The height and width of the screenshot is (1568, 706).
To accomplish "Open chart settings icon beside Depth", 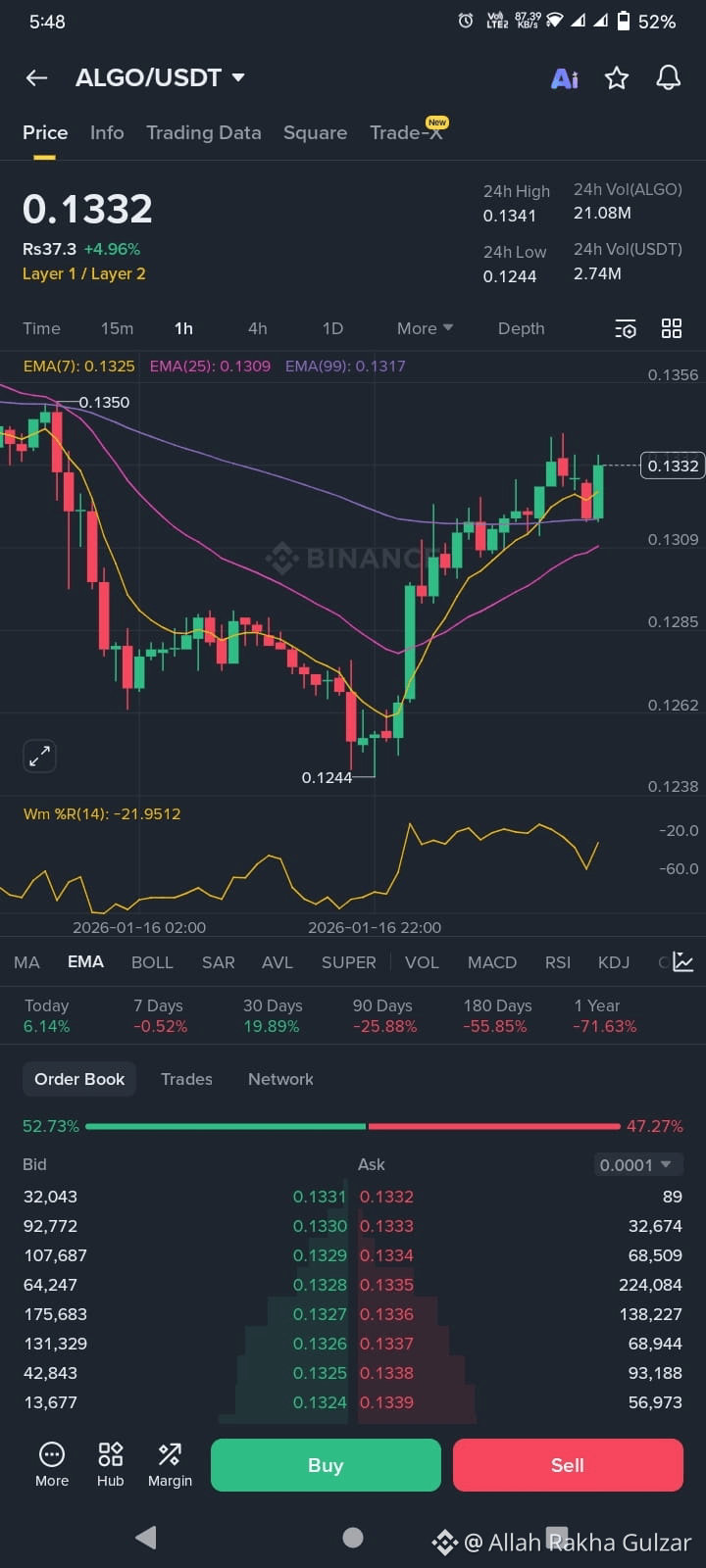I will click(626, 329).
